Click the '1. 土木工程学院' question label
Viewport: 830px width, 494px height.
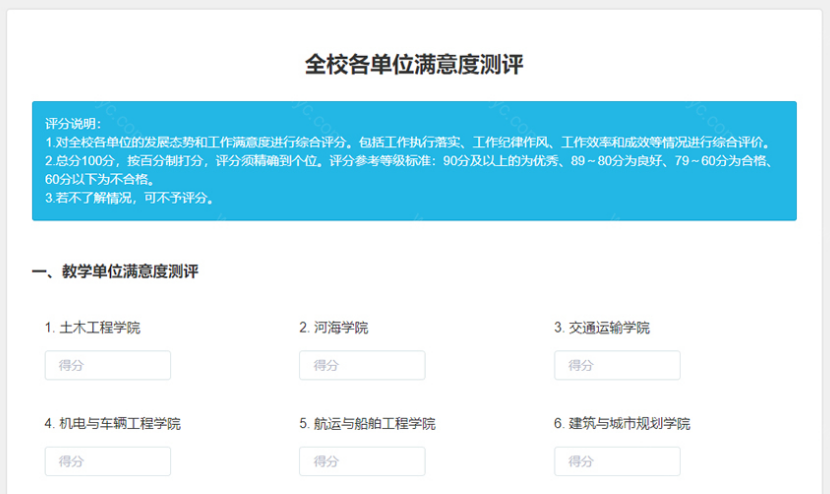92,327
